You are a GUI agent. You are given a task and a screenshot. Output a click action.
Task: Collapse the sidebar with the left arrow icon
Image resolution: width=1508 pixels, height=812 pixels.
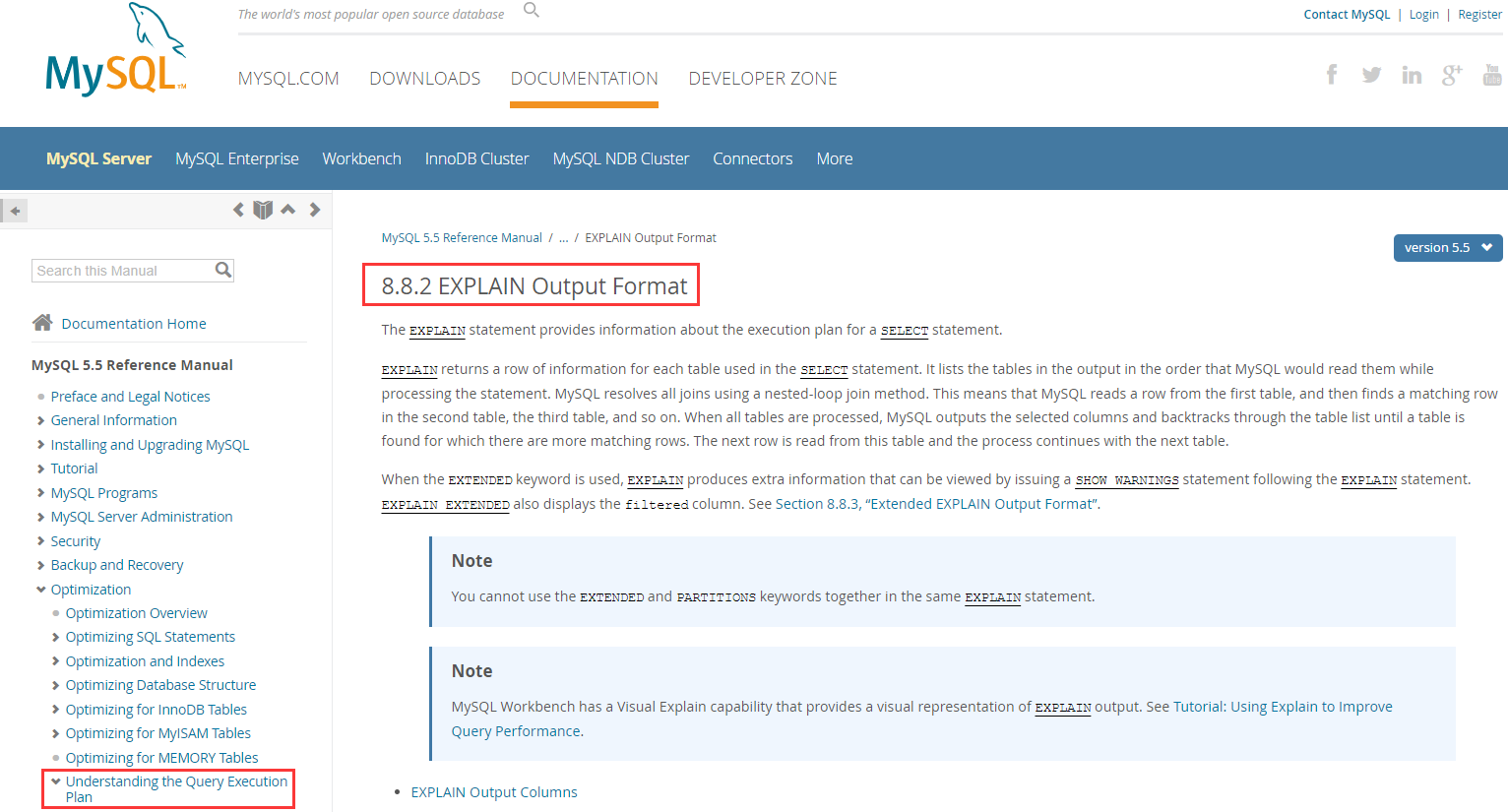tap(15, 211)
